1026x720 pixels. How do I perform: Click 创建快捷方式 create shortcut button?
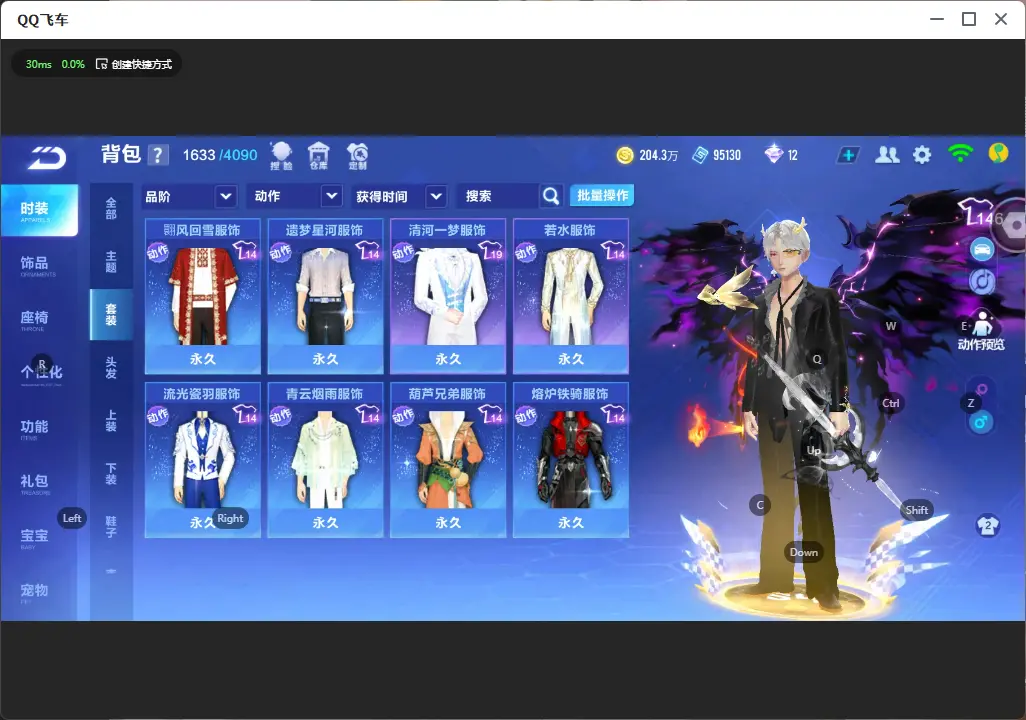(x=135, y=64)
